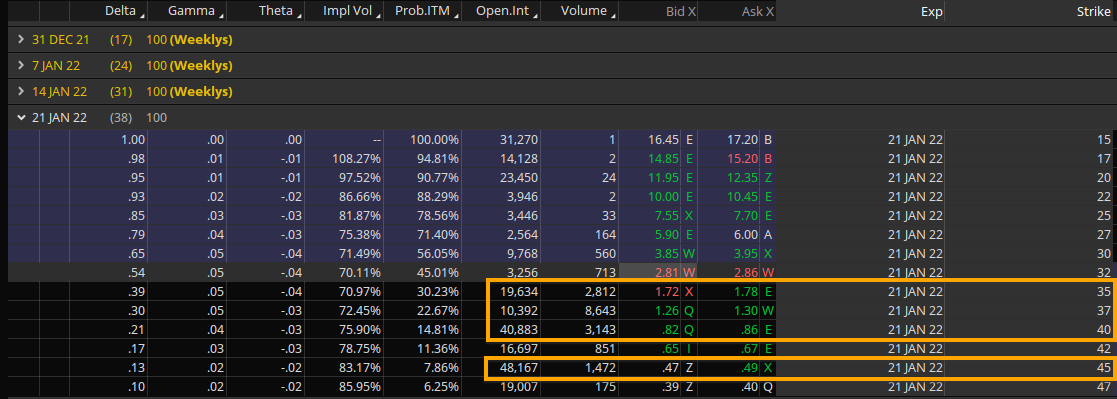
Task: Click ask price 17.20 for strike 15
Action: 743,140
